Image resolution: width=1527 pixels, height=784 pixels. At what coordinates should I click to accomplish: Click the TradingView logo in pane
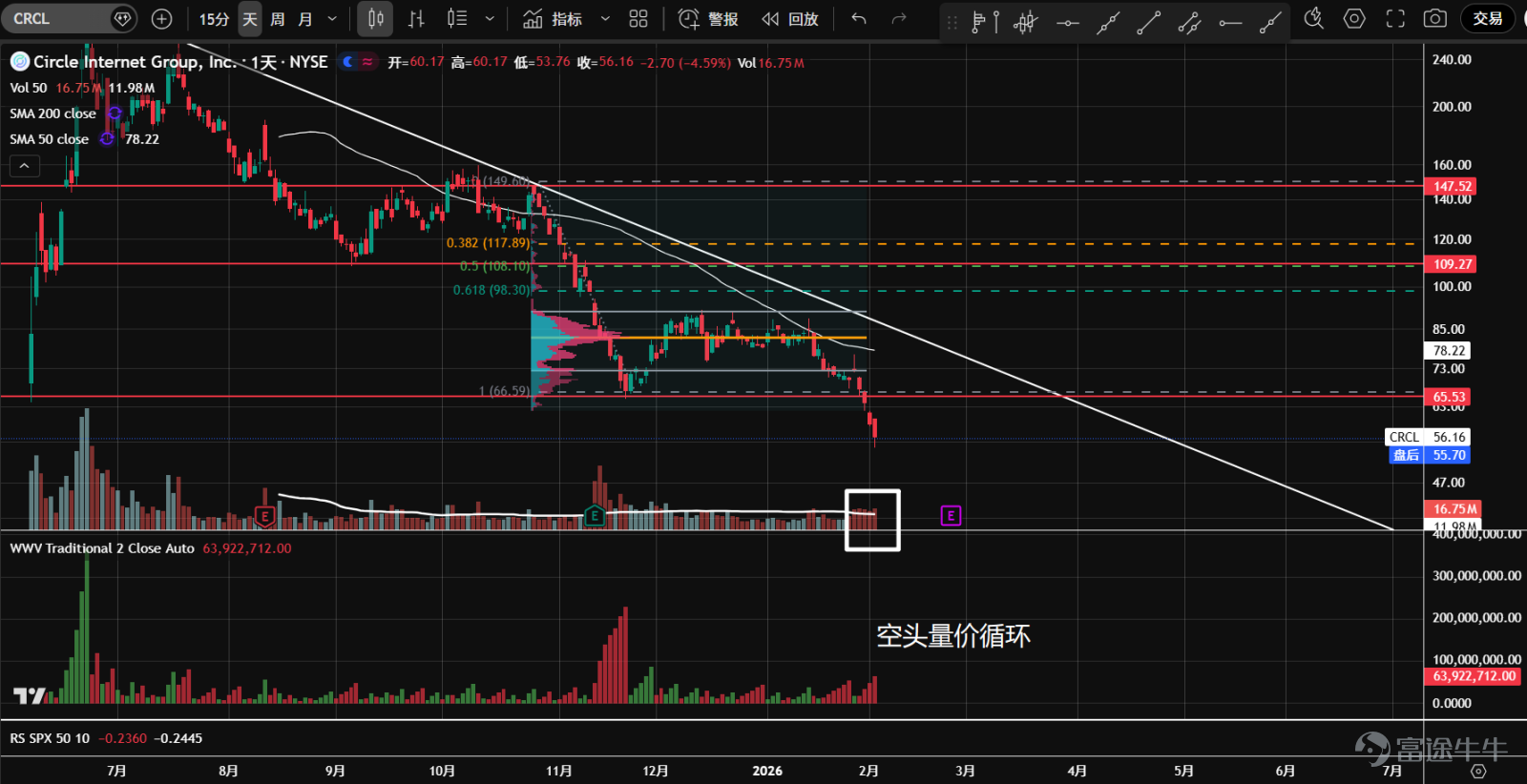[x=30, y=696]
